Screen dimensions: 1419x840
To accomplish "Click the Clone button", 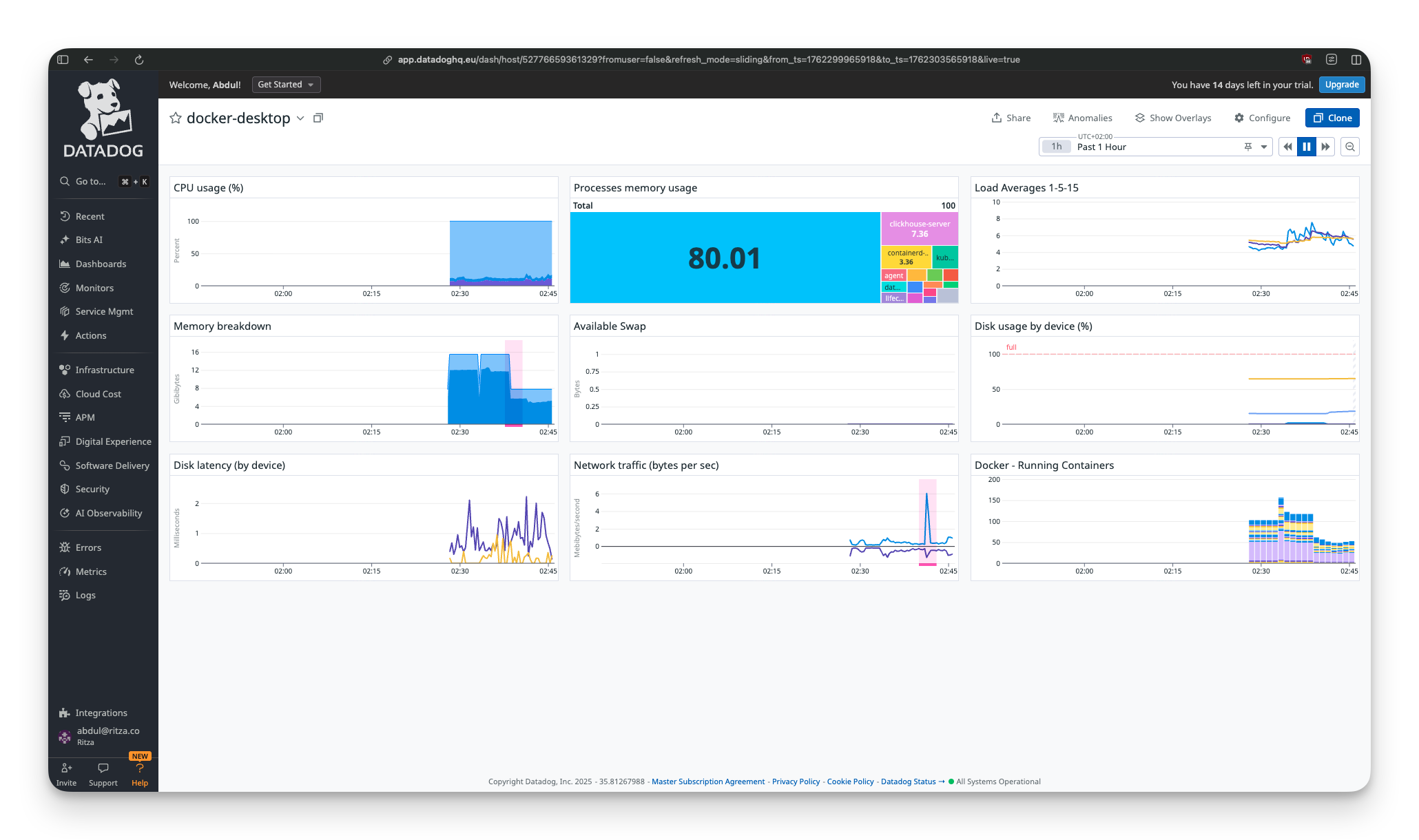I will (1332, 118).
